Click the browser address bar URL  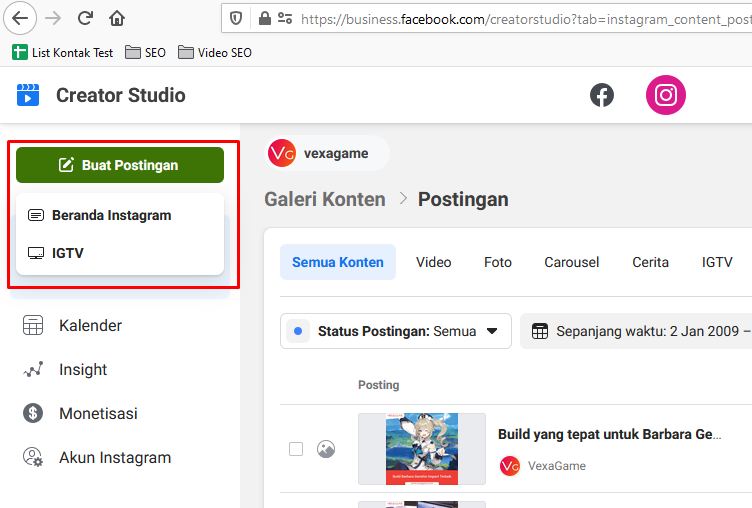520,18
